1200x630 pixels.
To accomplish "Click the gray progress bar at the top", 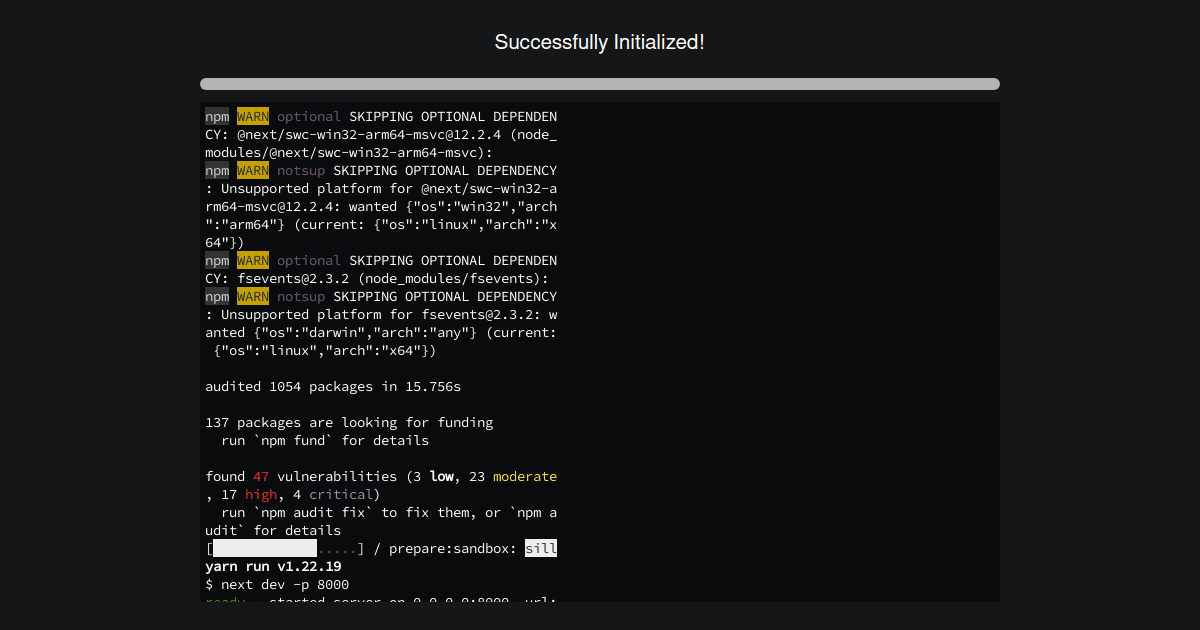I will 600,84.
